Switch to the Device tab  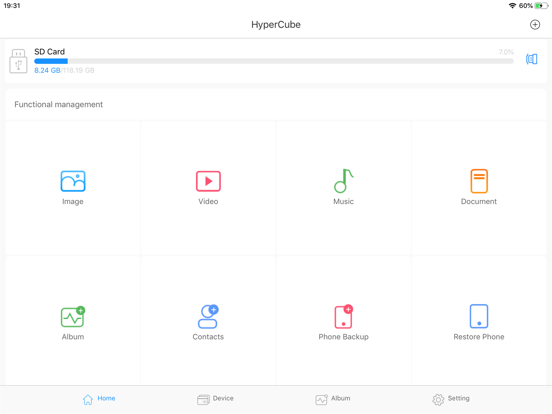(x=215, y=399)
